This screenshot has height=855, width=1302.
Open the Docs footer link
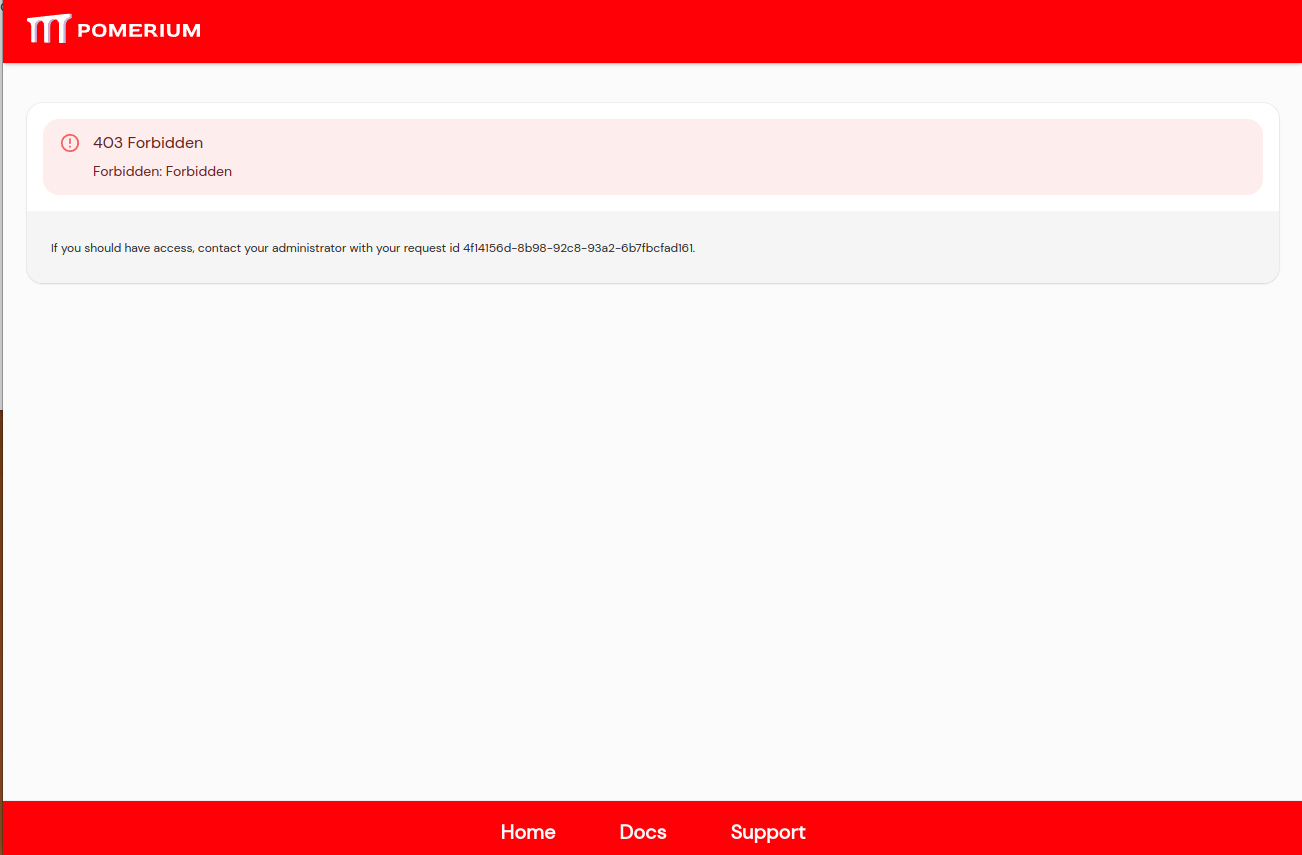tap(643, 832)
